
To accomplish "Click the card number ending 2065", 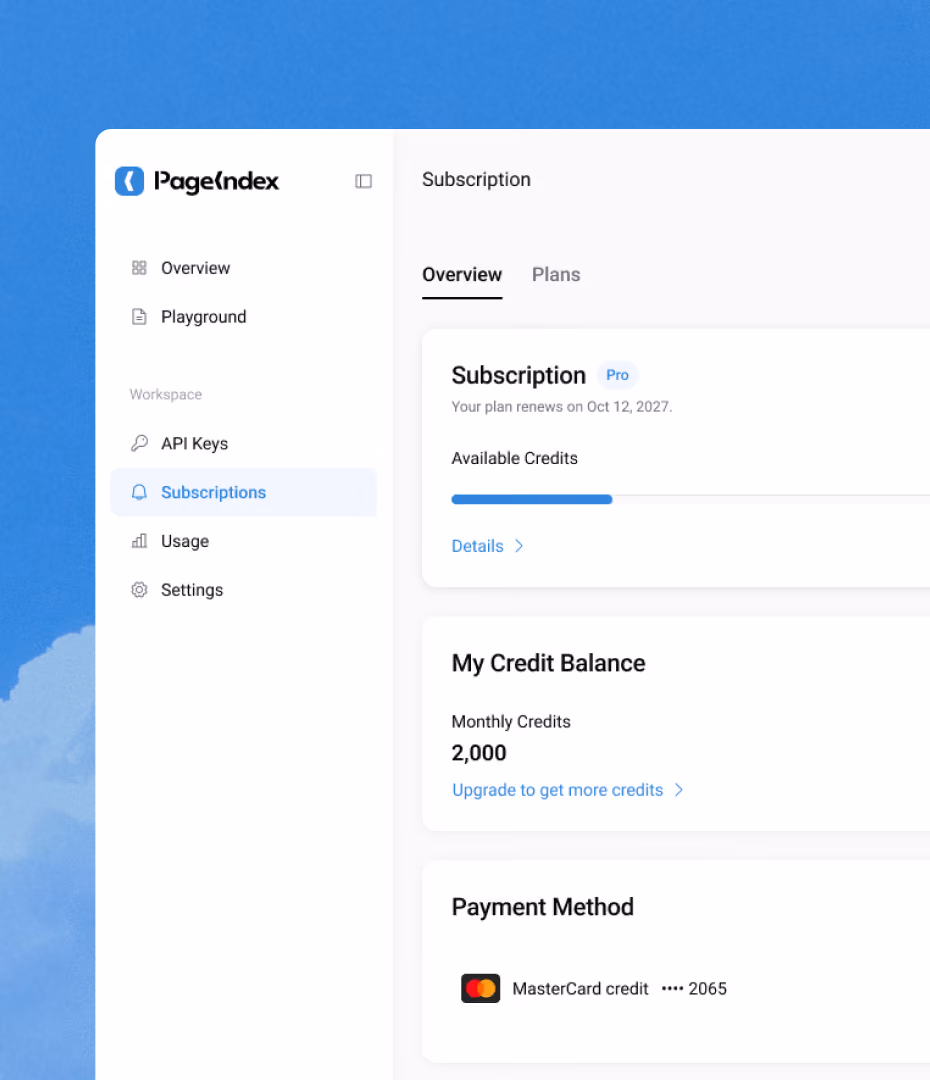I will coord(694,989).
